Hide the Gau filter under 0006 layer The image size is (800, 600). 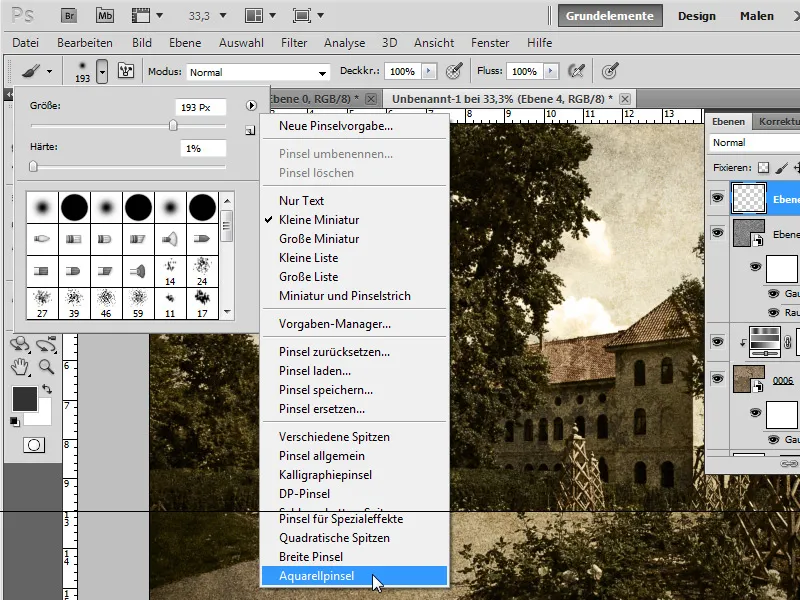click(x=773, y=439)
